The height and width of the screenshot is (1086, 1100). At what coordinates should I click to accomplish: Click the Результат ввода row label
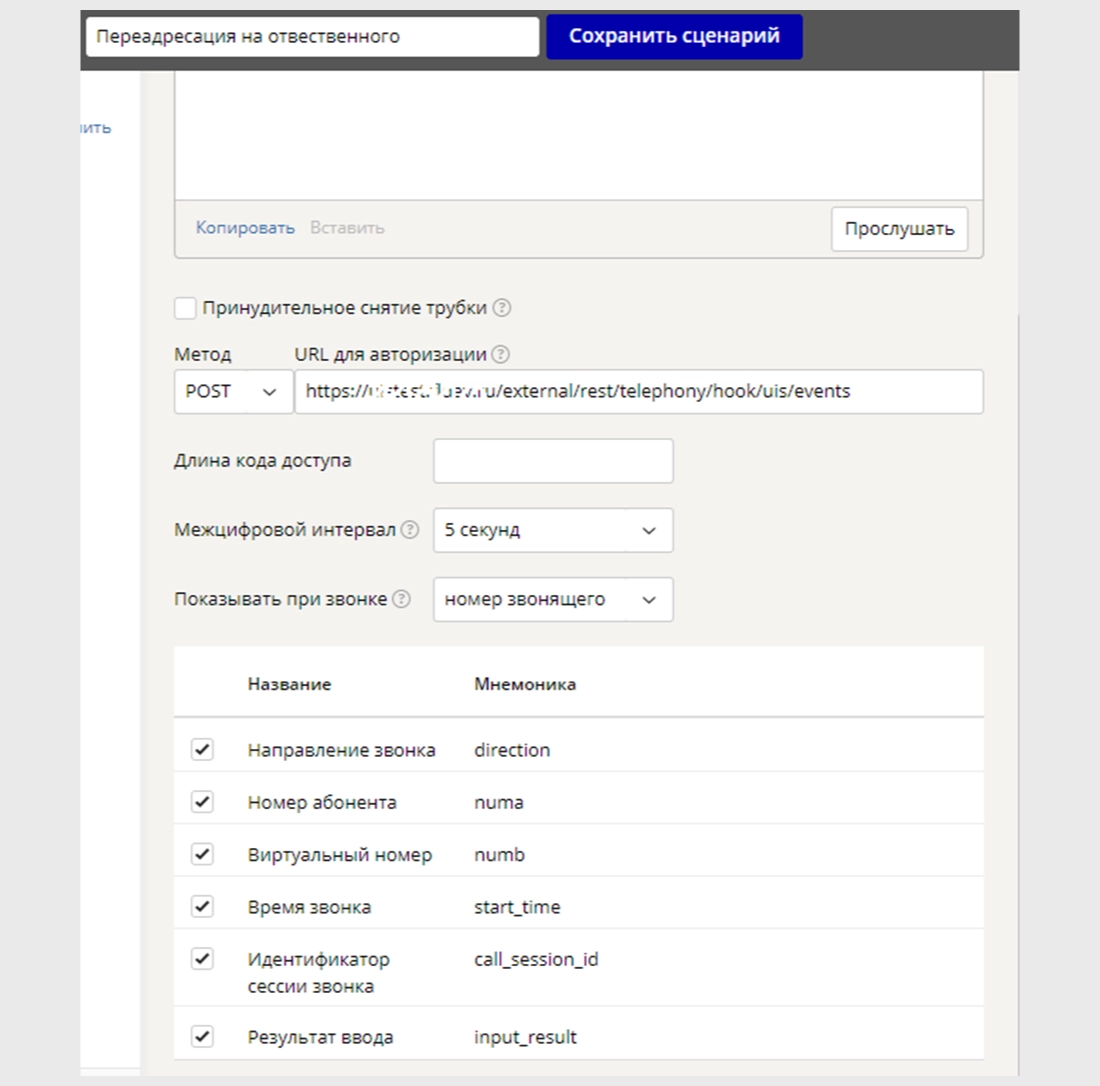pyautogui.click(x=320, y=1037)
